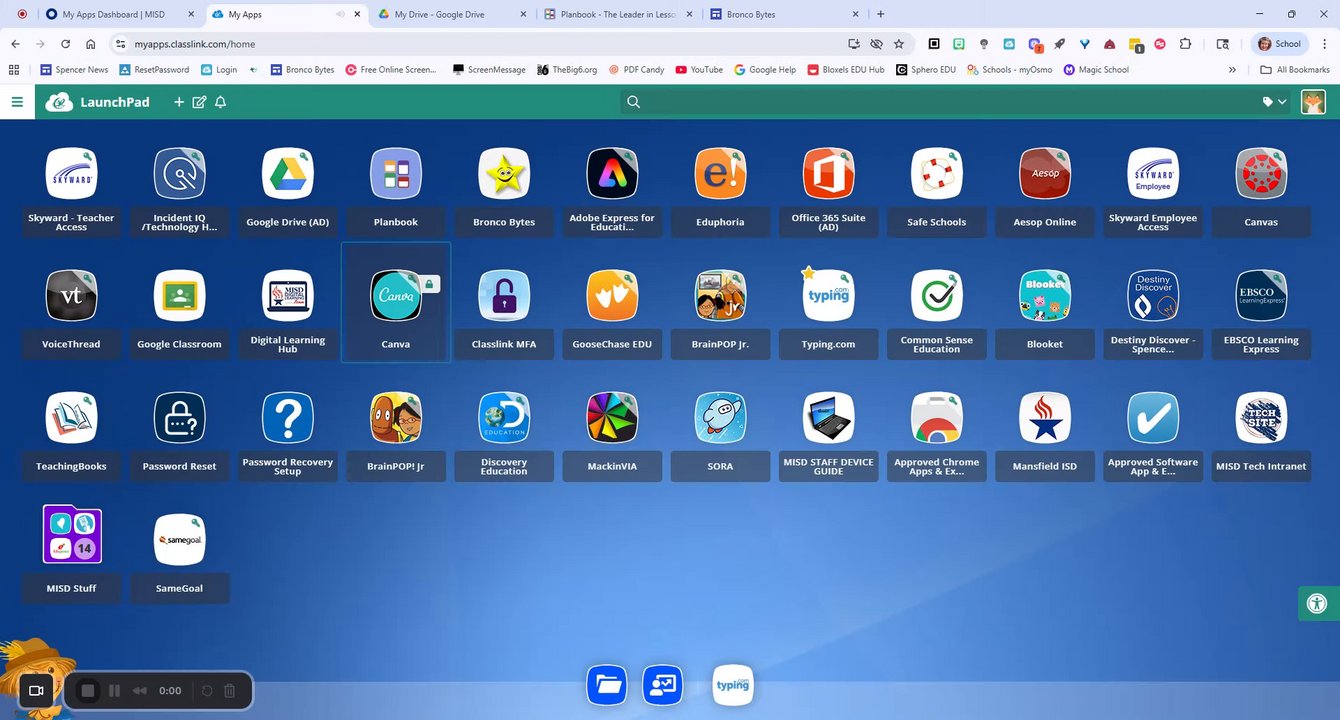1340x720 pixels.
Task: Launch Password Reset app
Action: (x=179, y=418)
